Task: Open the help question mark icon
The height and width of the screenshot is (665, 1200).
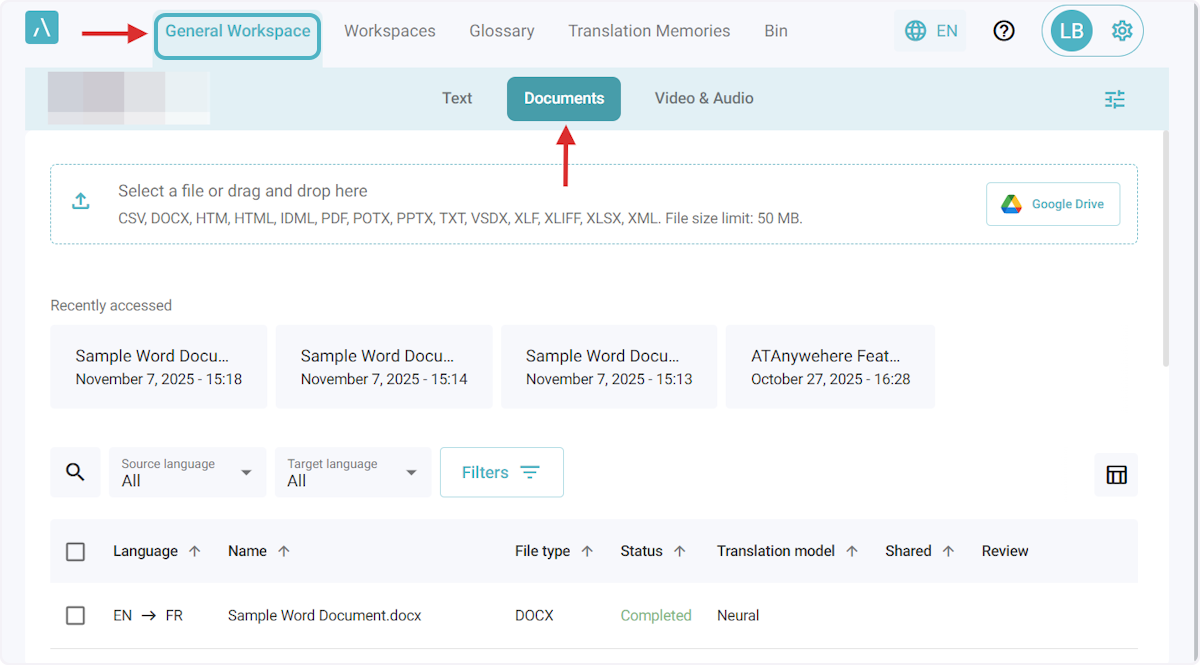Action: pos(1004,31)
